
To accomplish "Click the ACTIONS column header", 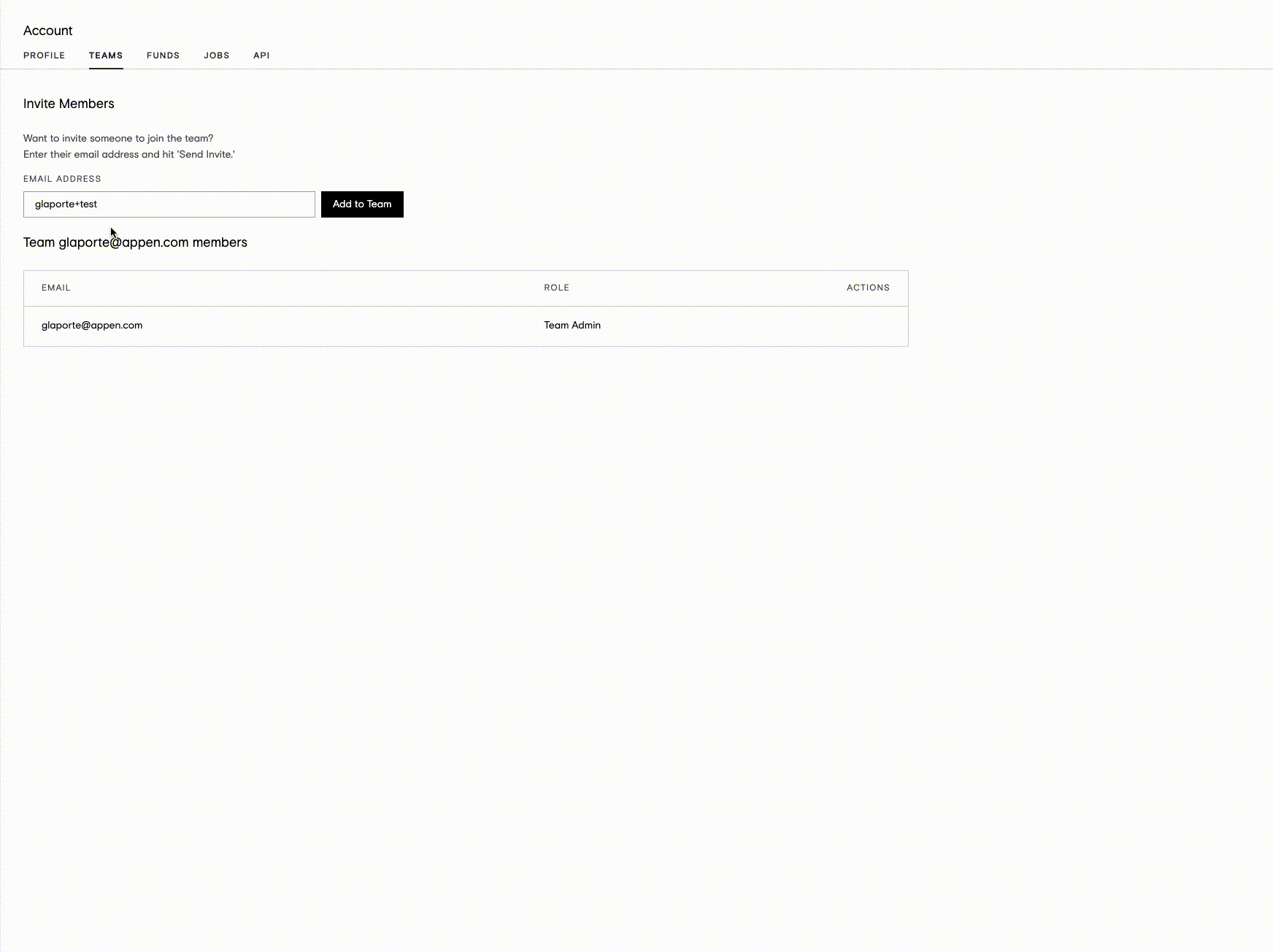I will tap(868, 288).
